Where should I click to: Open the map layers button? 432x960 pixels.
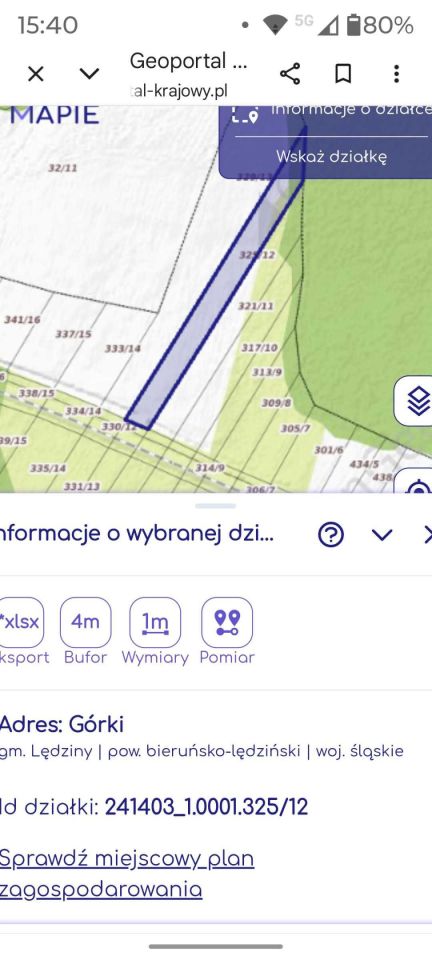coord(417,401)
